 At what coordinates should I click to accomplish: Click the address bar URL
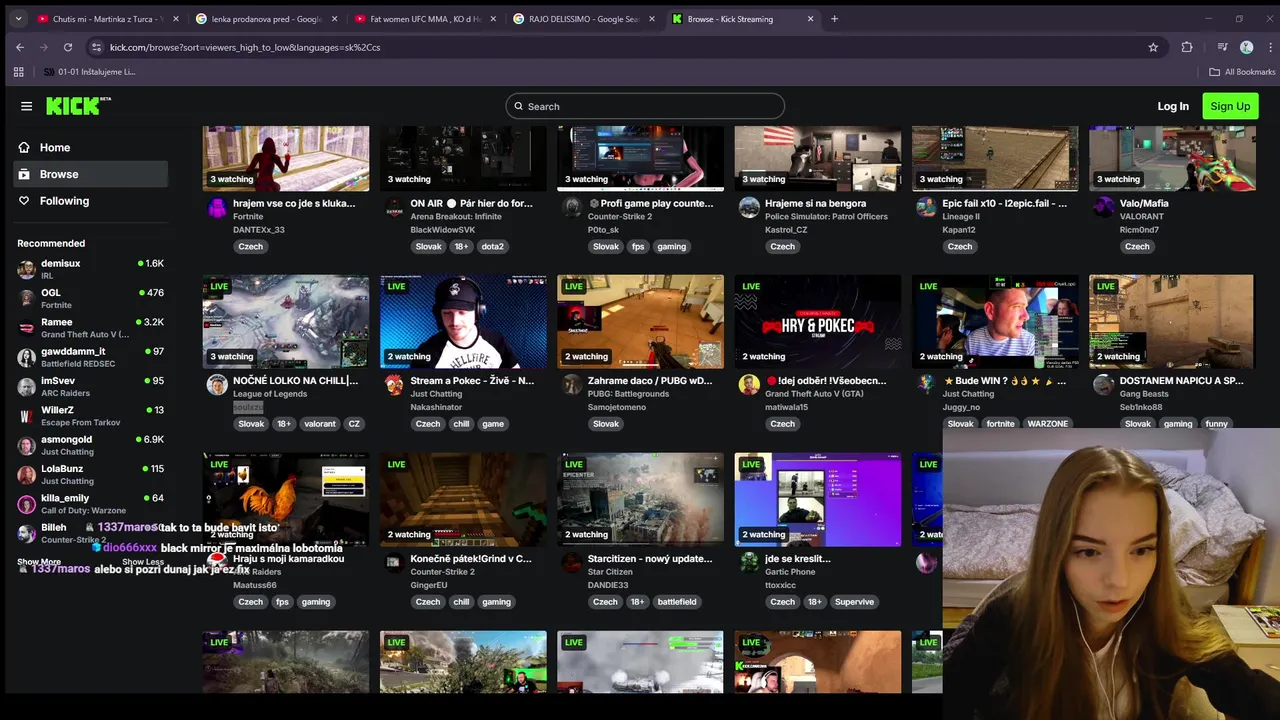(x=245, y=47)
